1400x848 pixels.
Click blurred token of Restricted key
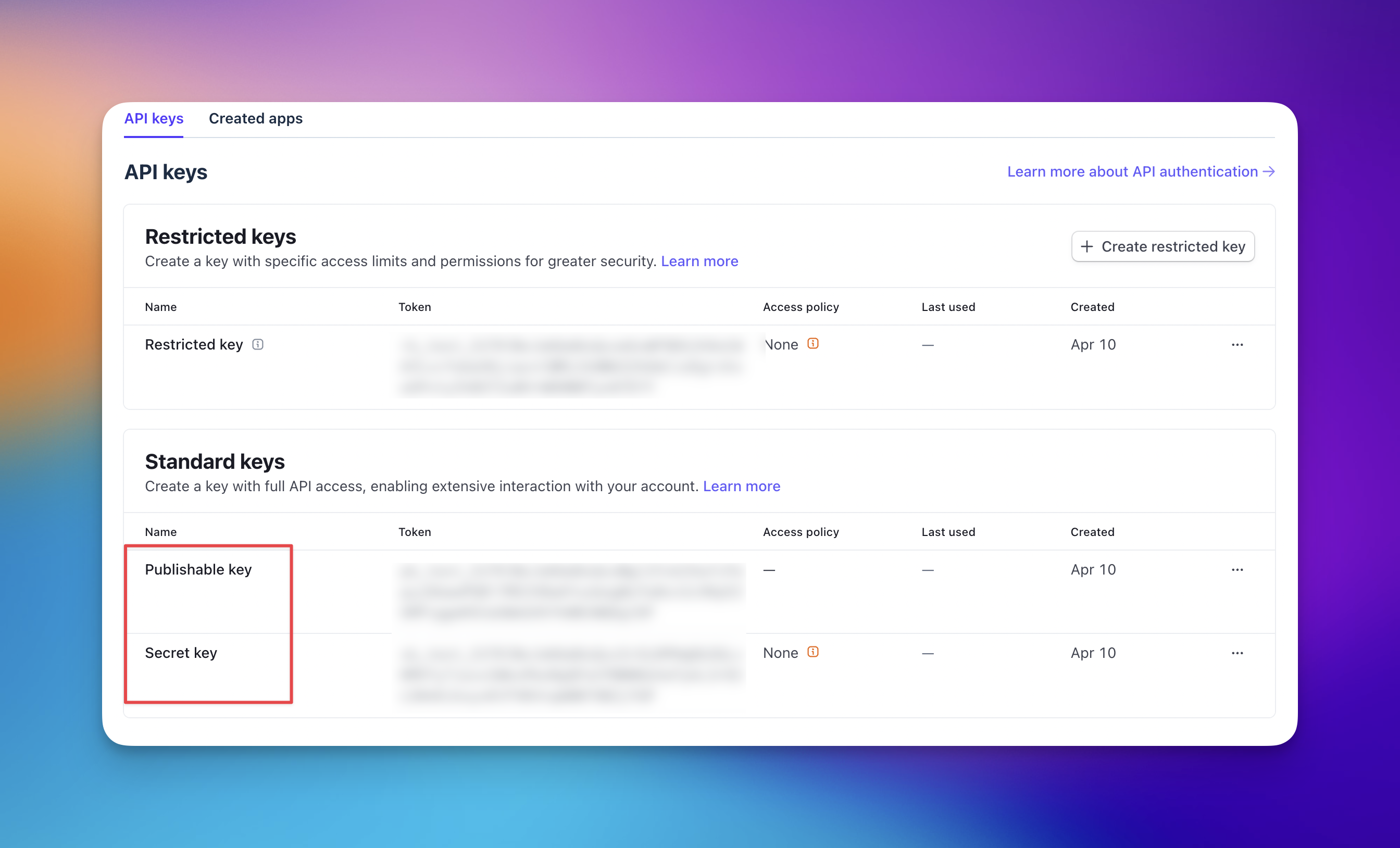571,366
